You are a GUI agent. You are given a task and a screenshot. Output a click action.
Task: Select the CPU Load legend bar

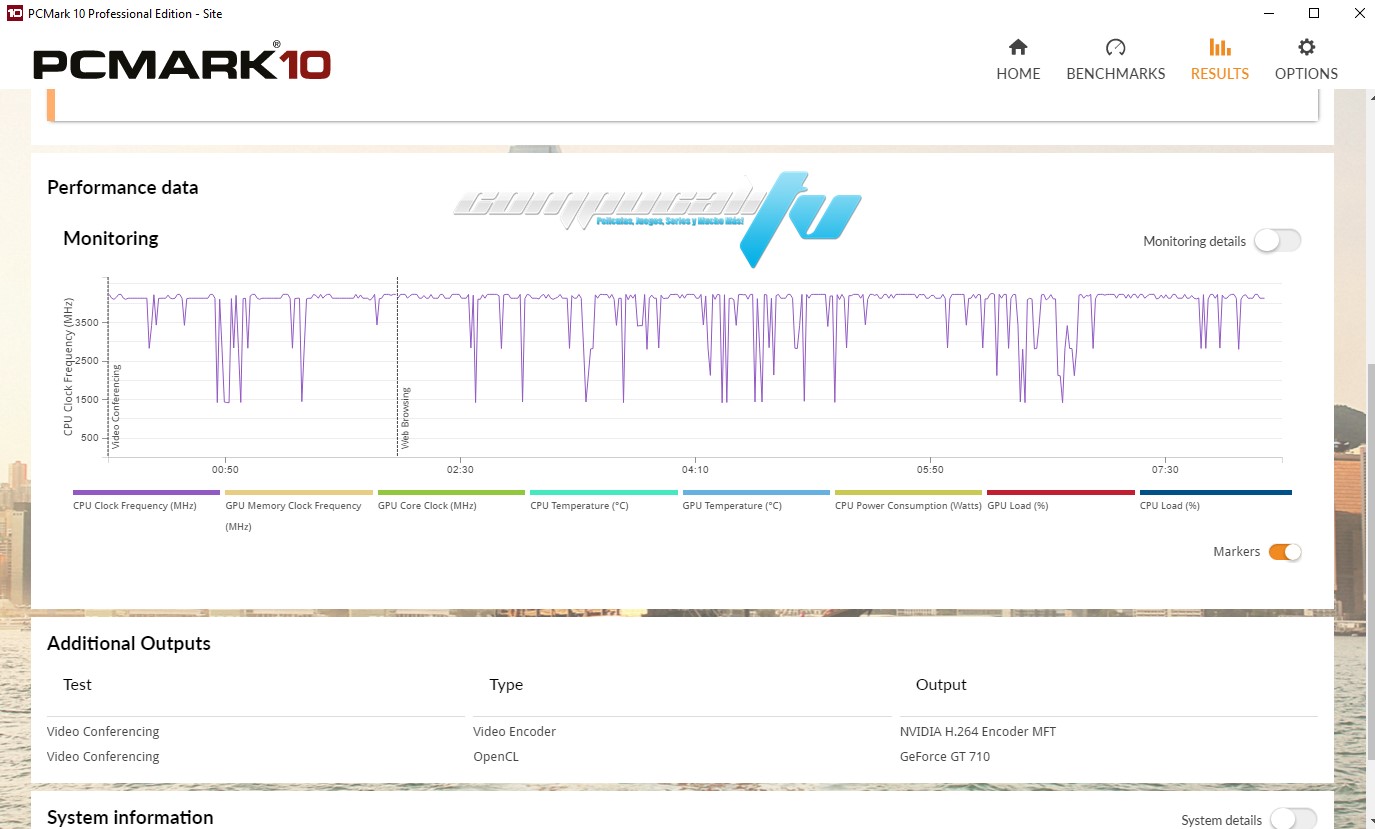[x=1215, y=493]
